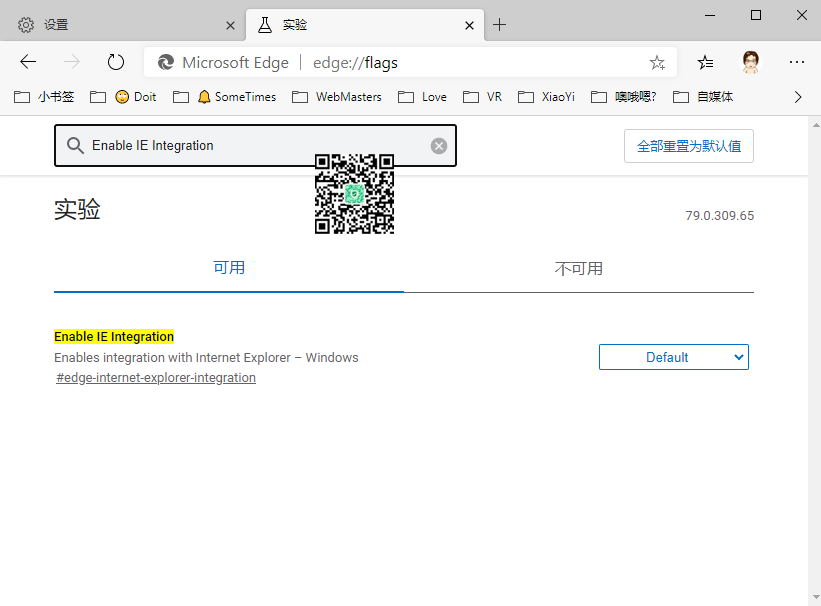Select the 可用 tab

[229, 268]
